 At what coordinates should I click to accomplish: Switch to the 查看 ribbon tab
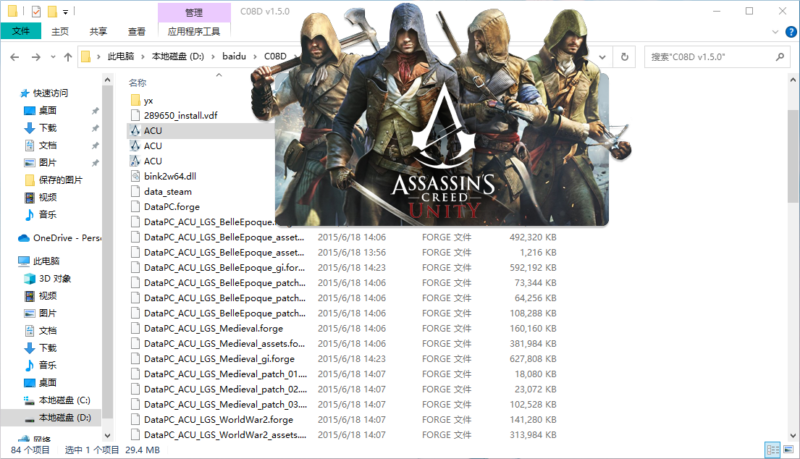click(x=136, y=32)
